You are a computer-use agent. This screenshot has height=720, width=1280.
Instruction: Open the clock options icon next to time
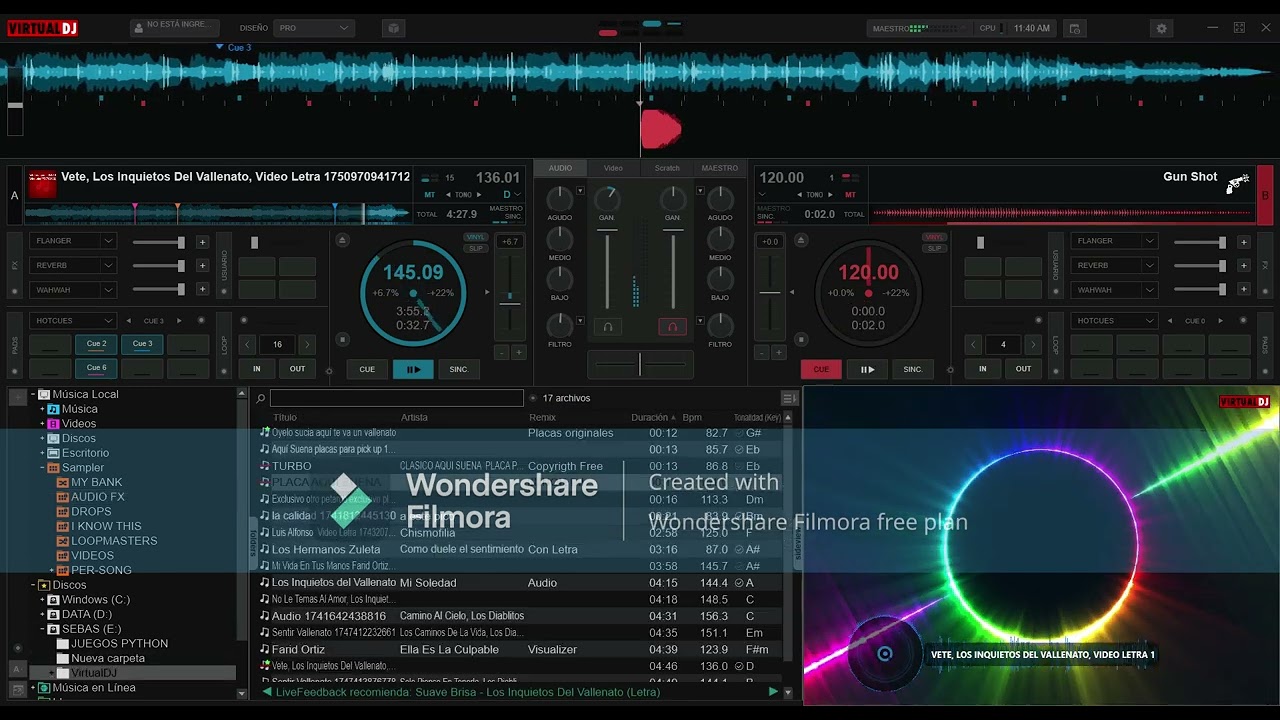pos(1075,28)
